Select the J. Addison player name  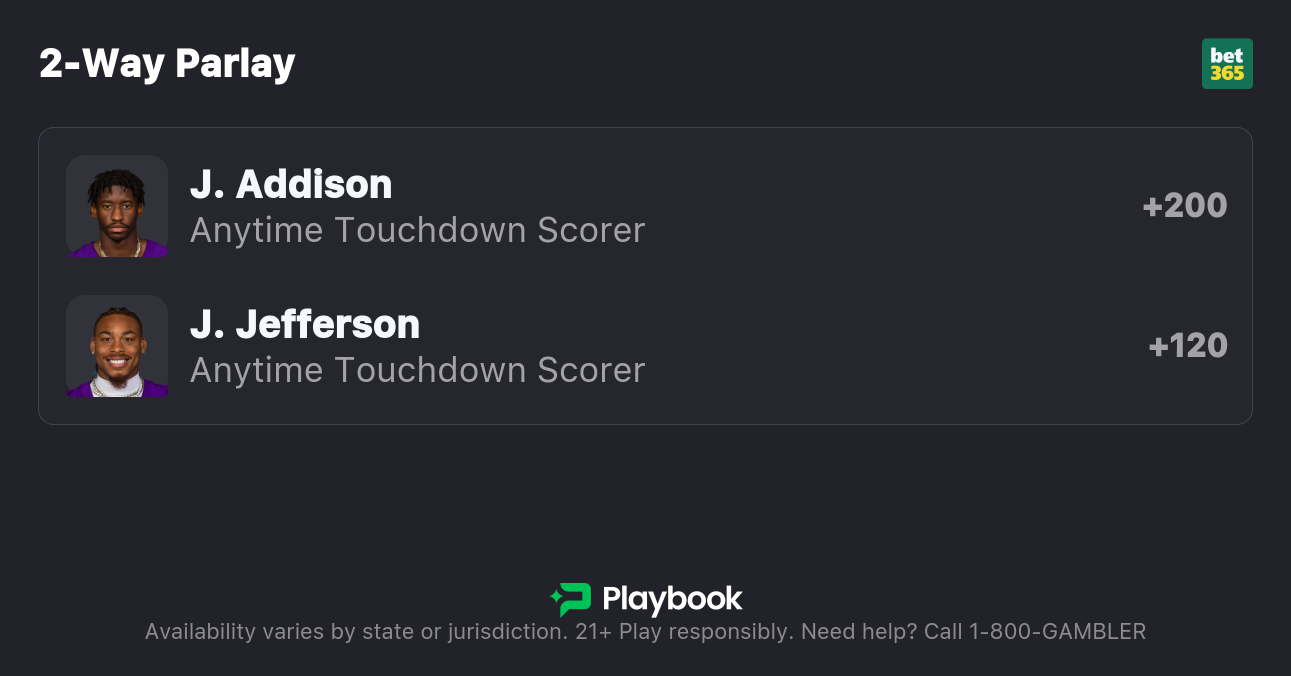[x=291, y=184]
